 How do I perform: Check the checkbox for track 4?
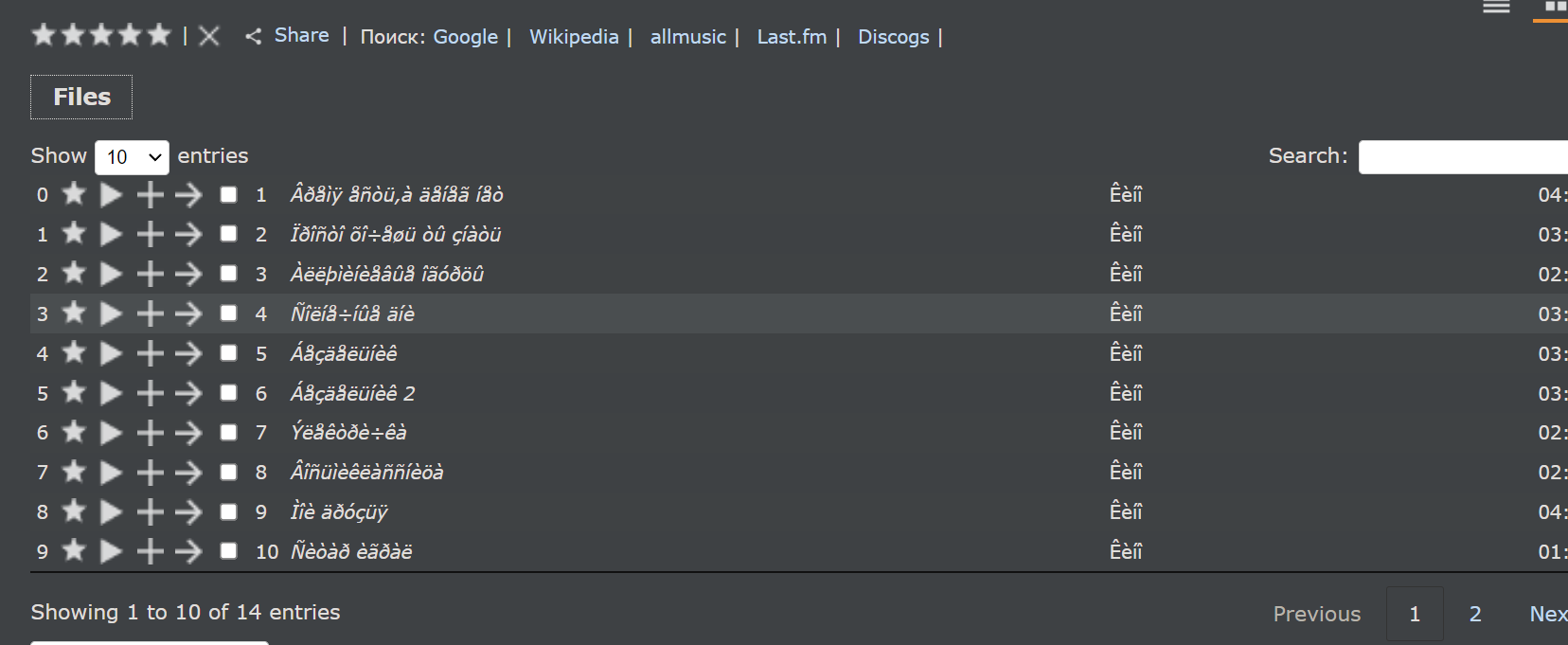pos(228,314)
